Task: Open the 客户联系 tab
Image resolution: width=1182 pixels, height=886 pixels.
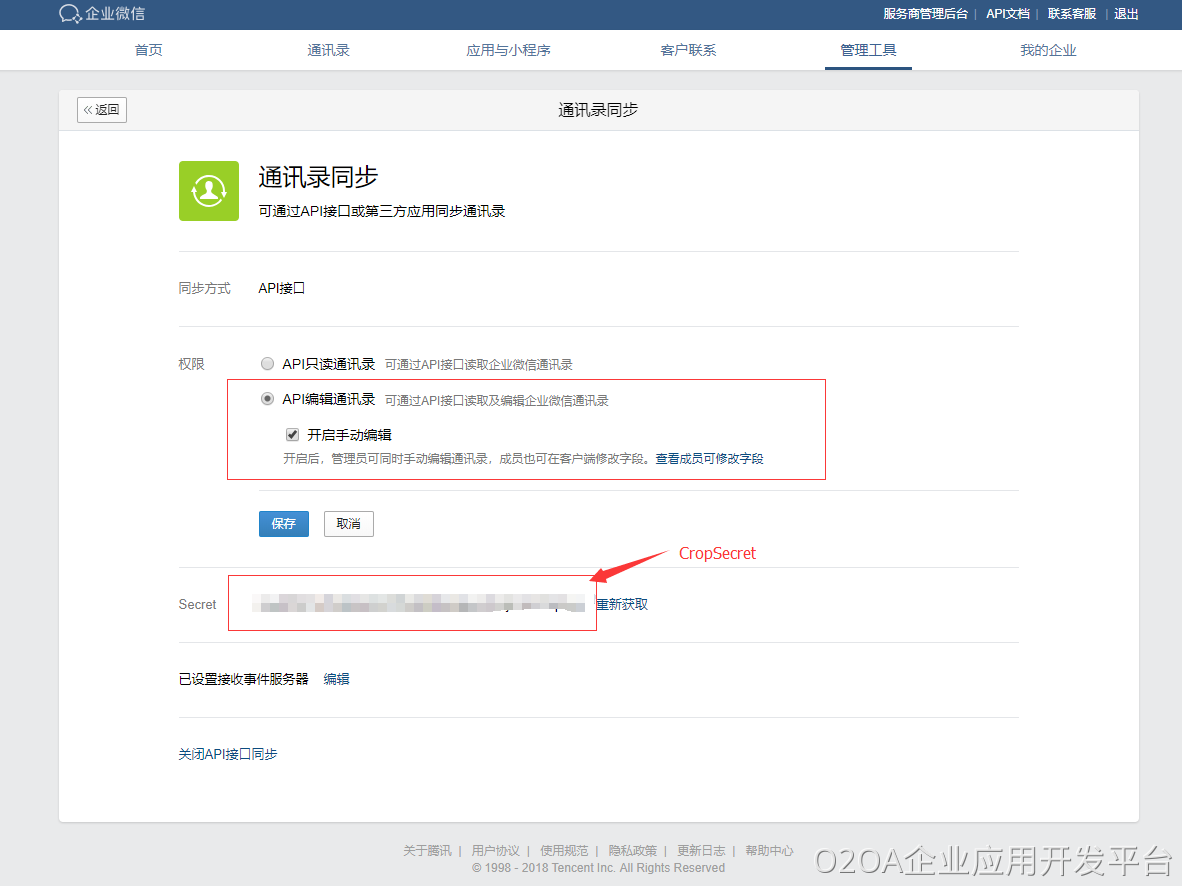Action: [x=688, y=50]
